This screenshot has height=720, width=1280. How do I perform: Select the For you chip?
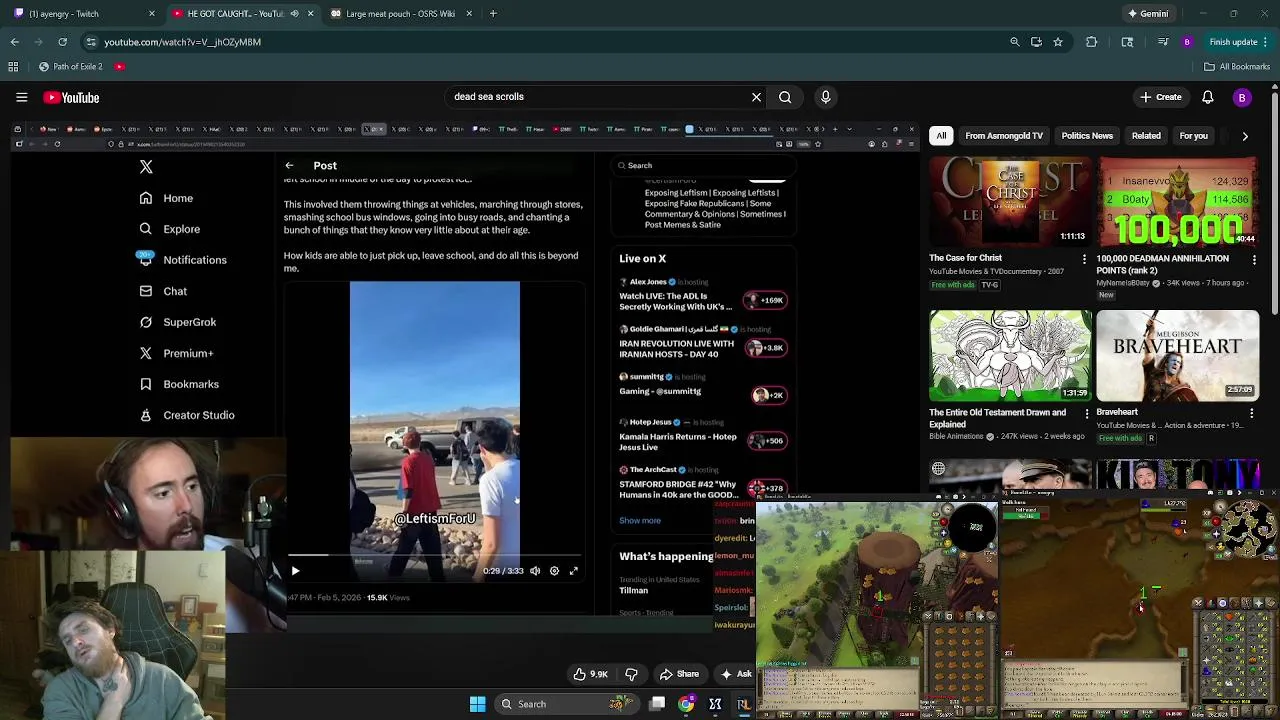coord(1194,136)
